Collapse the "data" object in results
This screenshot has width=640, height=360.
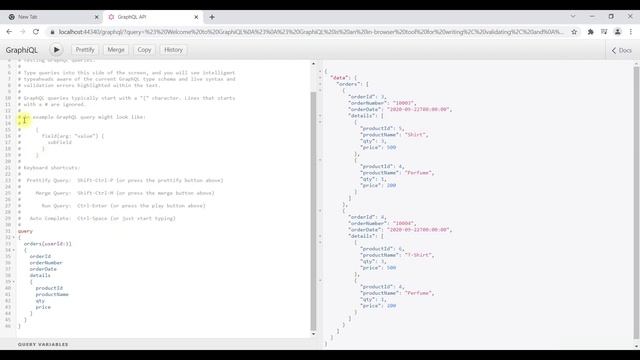coord(320,78)
